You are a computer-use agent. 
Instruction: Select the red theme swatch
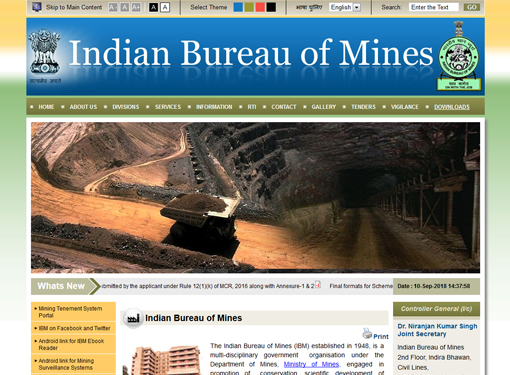coord(260,7)
